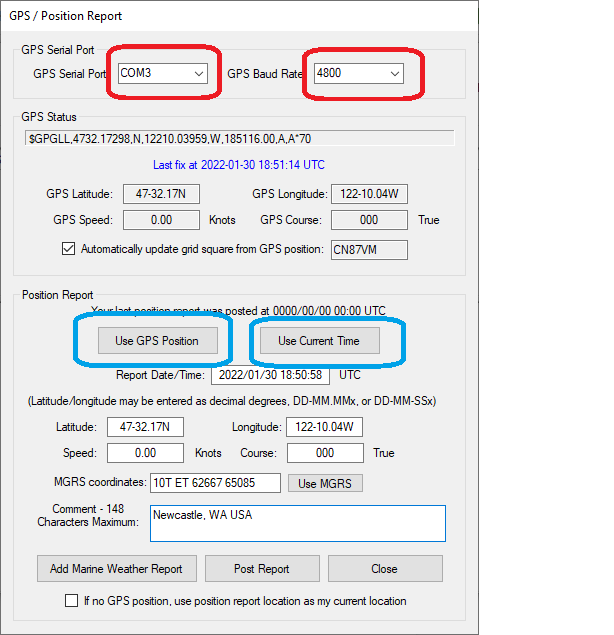Click Add Marine Weather Report button
The image size is (614, 635).
[117, 569]
